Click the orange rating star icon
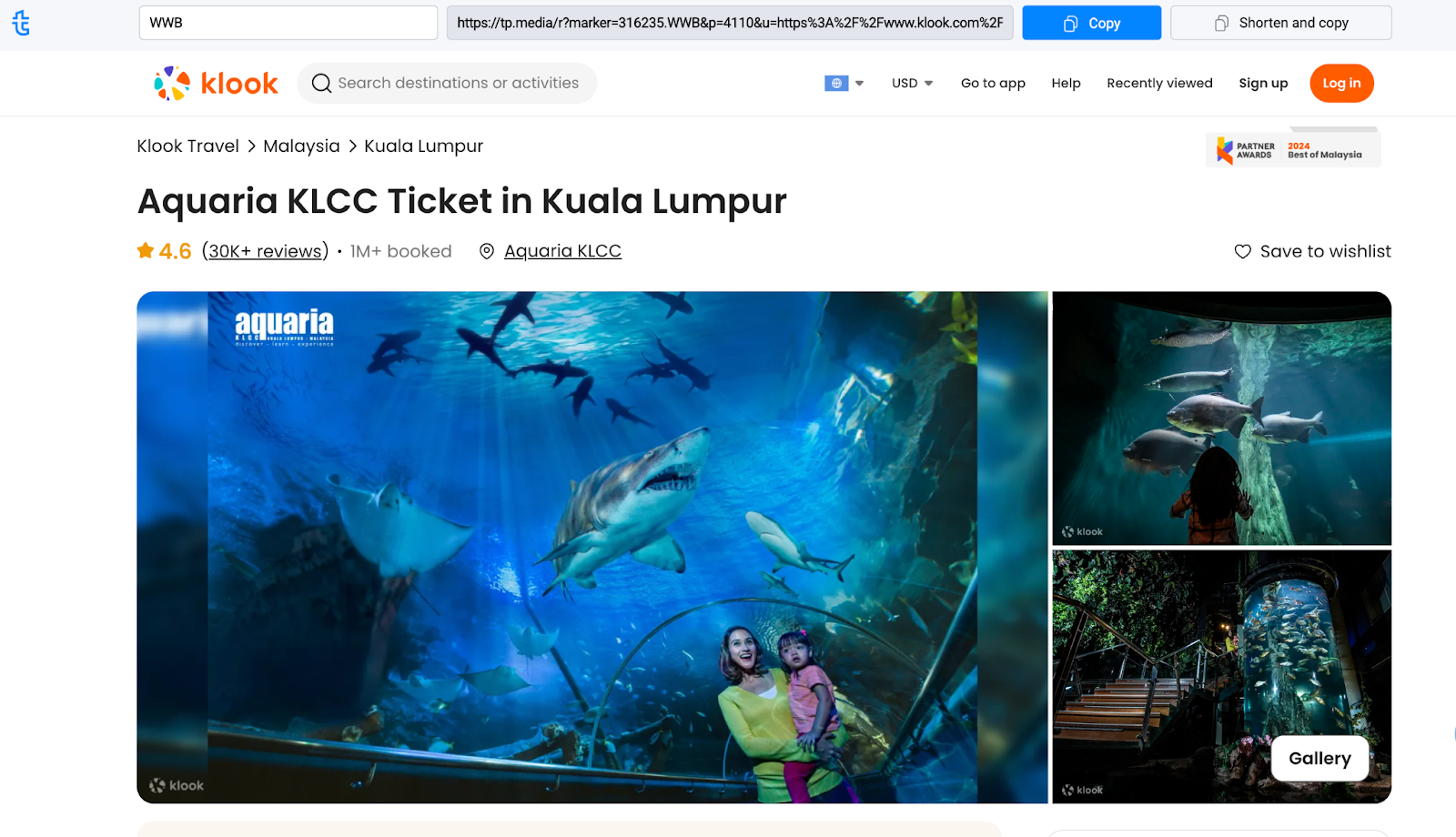 tap(145, 251)
